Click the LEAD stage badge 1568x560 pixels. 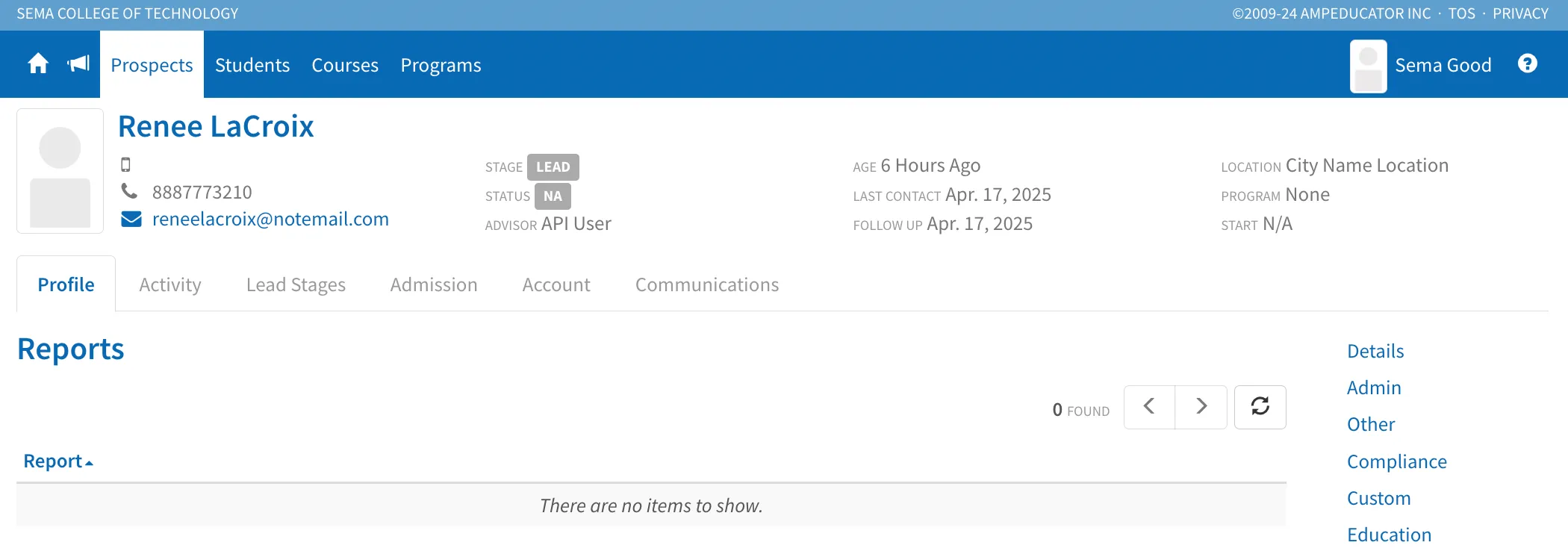pos(553,167)
